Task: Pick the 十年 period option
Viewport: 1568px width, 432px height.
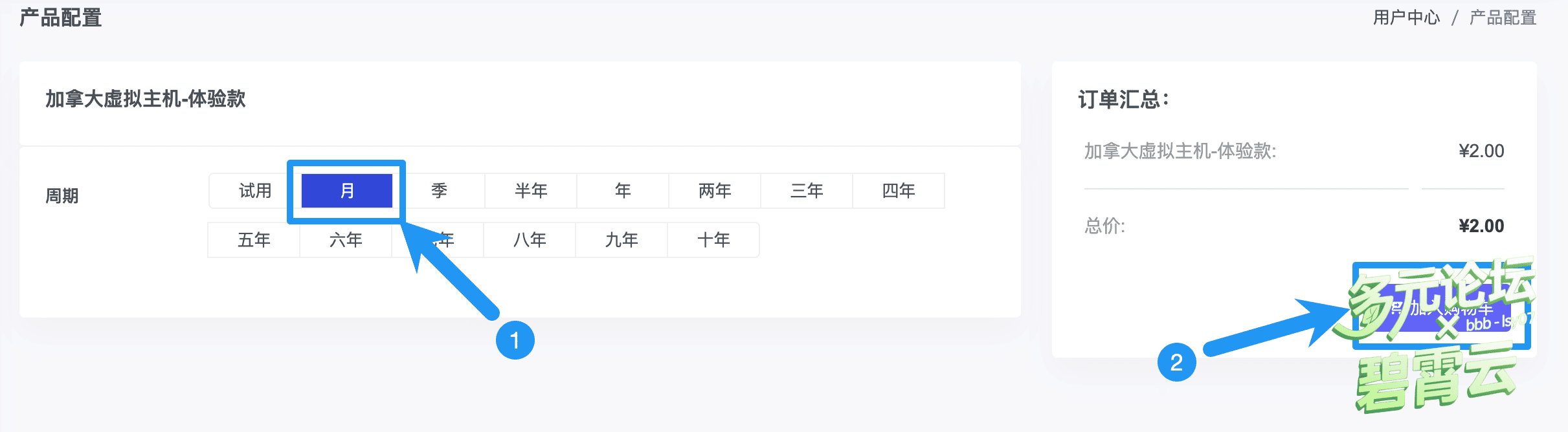Action: (x=713, y=240)
